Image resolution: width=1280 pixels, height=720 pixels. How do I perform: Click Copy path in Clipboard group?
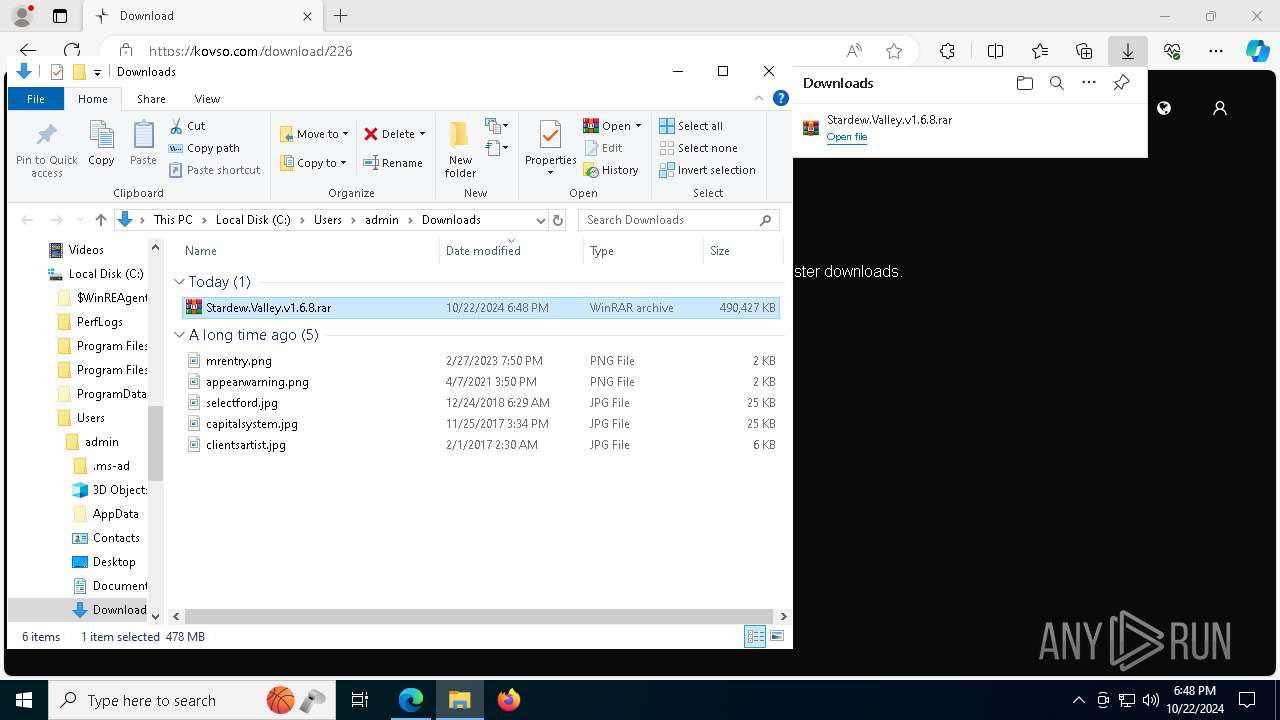pos(204,148)
